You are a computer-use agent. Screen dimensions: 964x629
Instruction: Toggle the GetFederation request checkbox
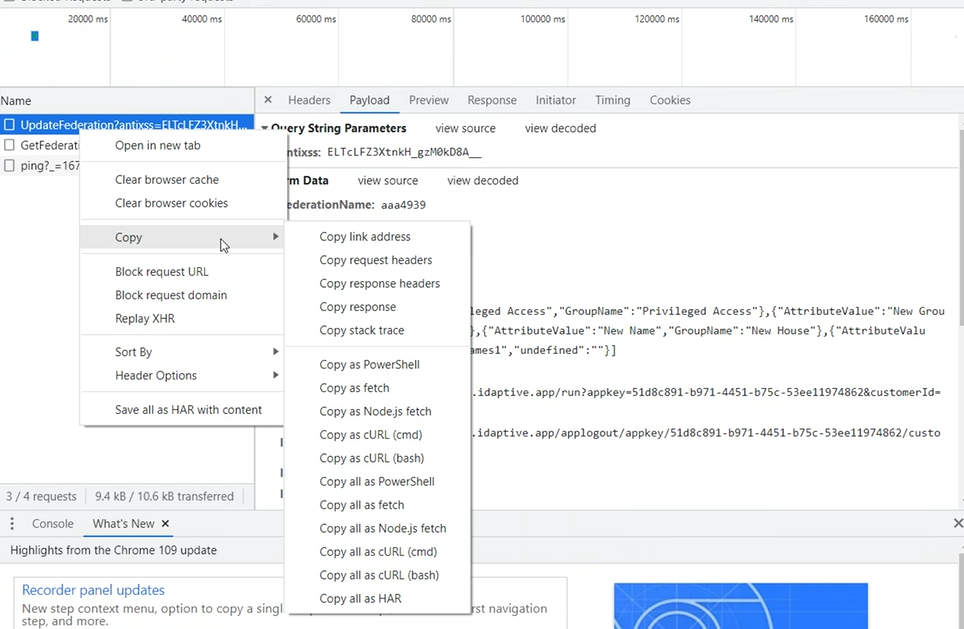(x=9, y=145)
